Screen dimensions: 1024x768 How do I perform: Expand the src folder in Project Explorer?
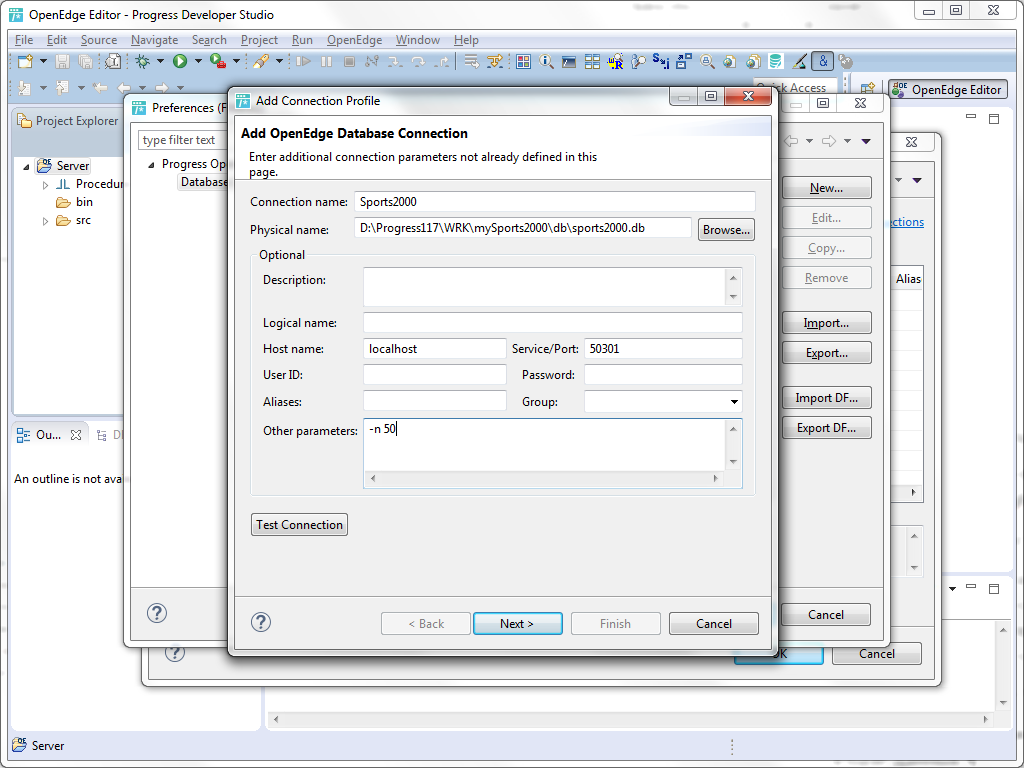(x=45, y=221)
